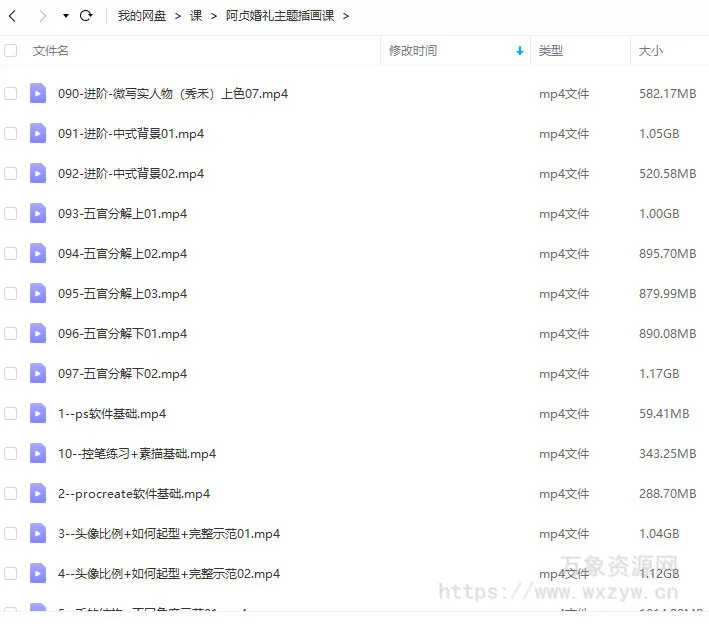Click the video icon for 2--procreate软件基础.mp4

pos(38,493)
